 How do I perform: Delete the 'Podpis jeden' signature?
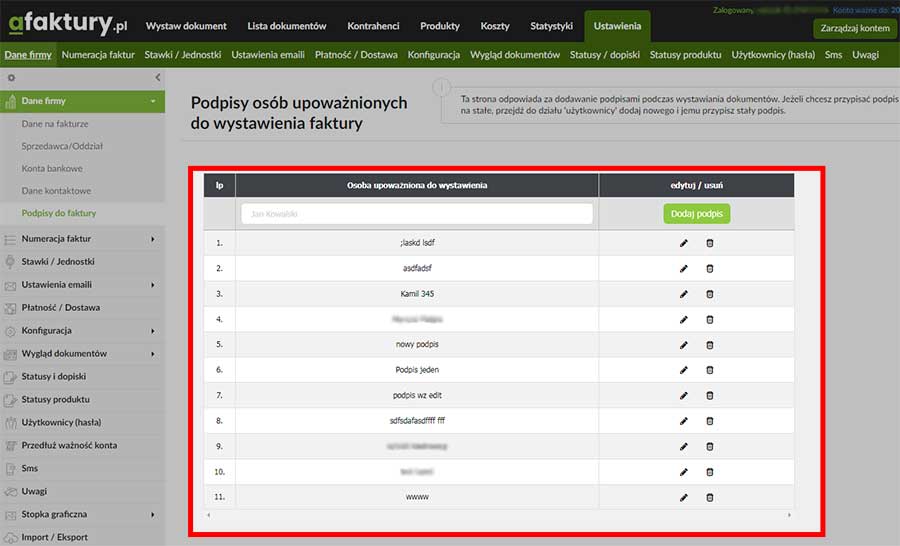[x=709, y=370]
